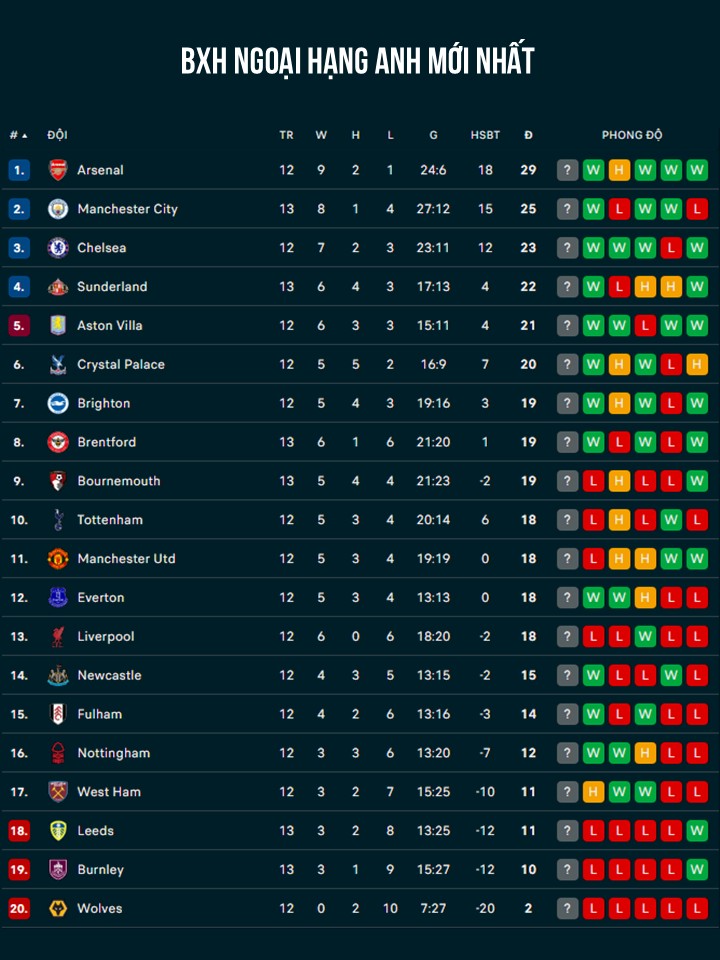Sort standings by the HSBT column header
The height and width of the screenshot is (960, 720).
[485, 135]
